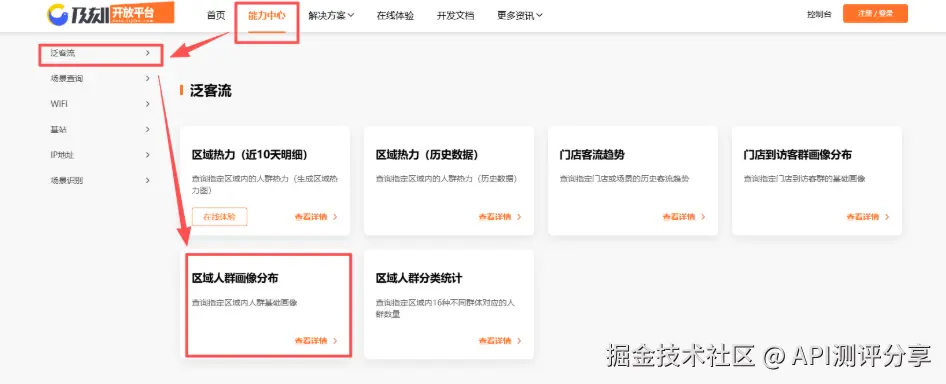Click the 泛客流 section heading
Viewport: 946px width, 384px height.
[x=211, y=91]
